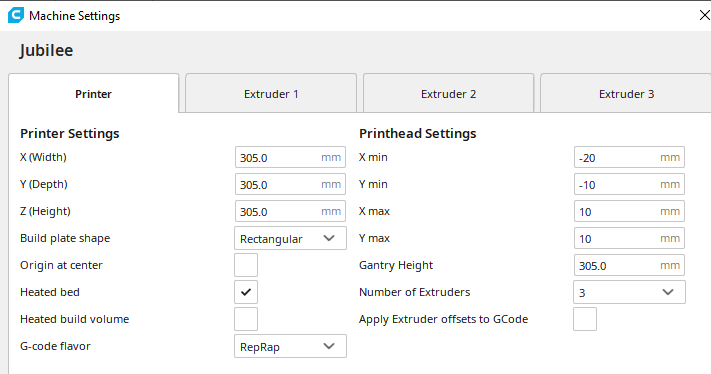Click the X min input field
The width and height of the screenshot is (711, 374).
(629, 157)
